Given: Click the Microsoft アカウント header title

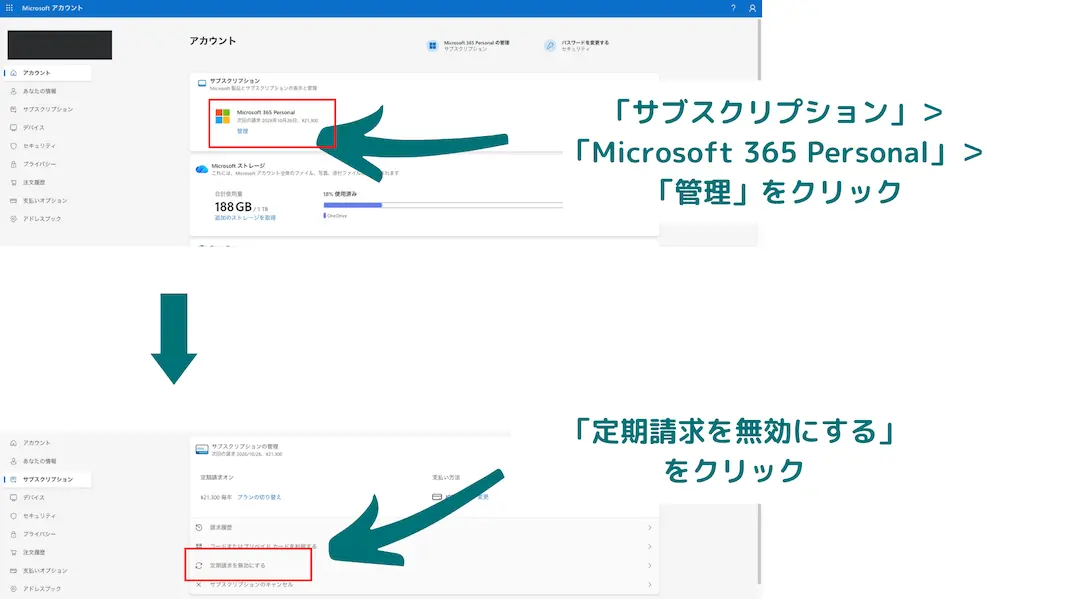Looking at the screenshot, I should (52, 8).
